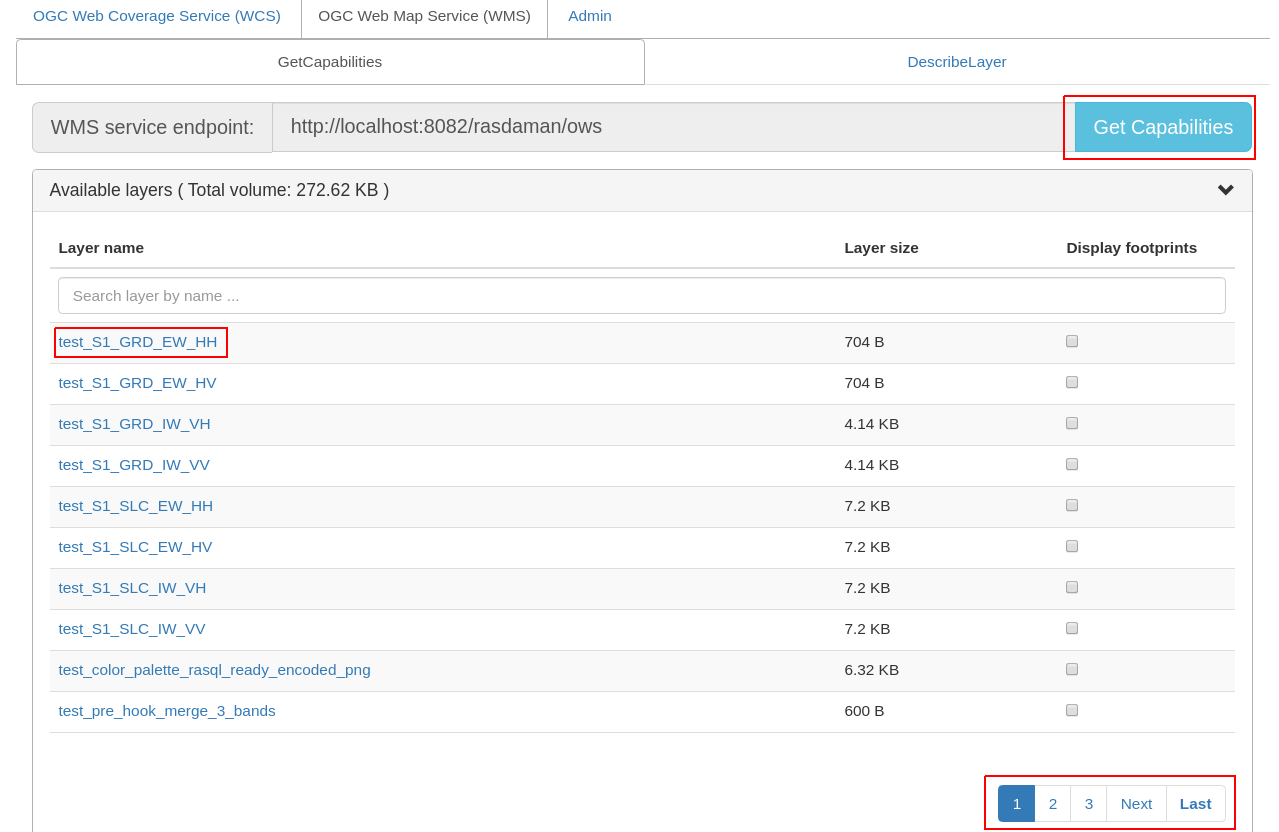Switch to the OGC Web Coverage Service tab

click(155, 16)
